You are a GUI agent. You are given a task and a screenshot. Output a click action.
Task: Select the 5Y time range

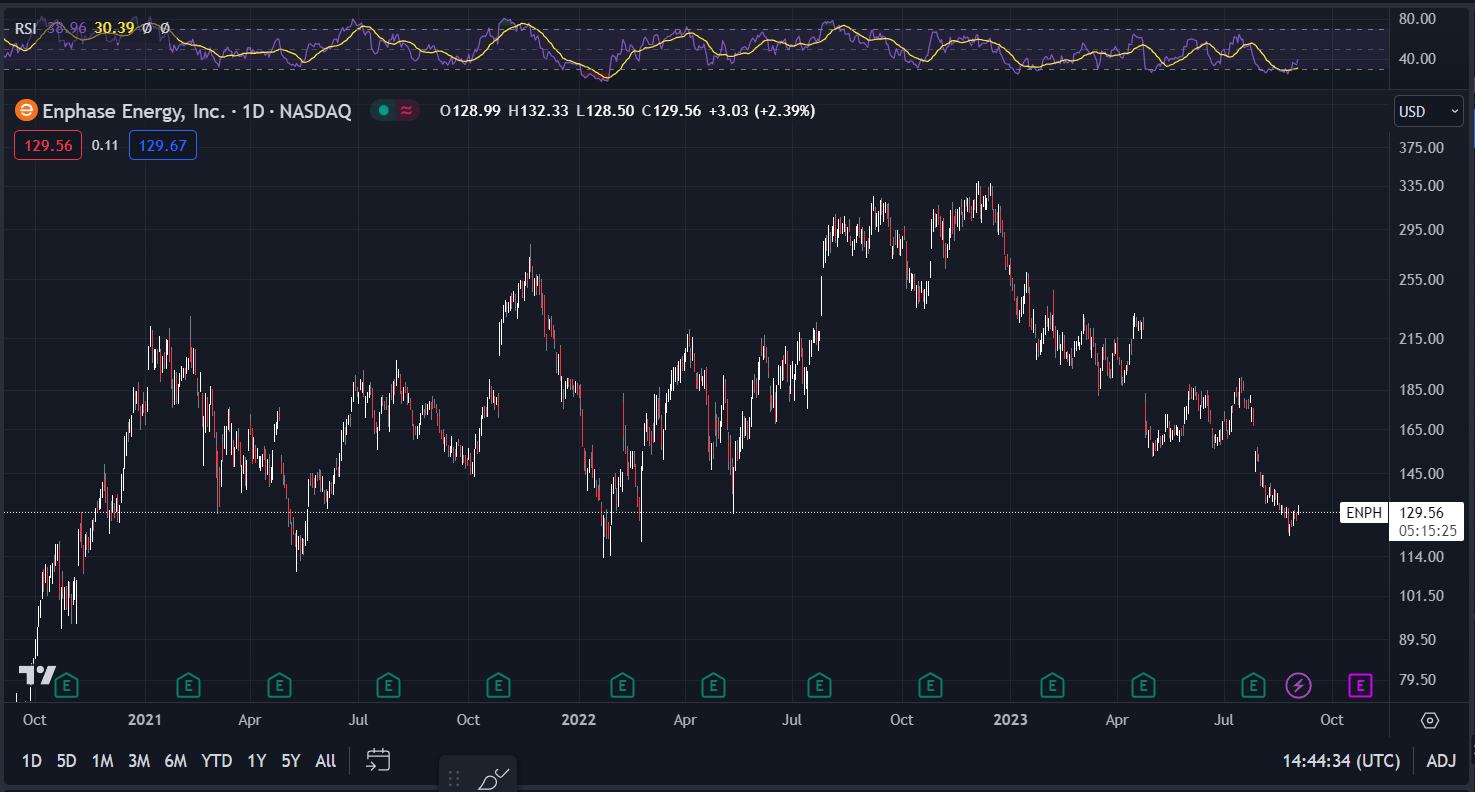pos(290,761)
